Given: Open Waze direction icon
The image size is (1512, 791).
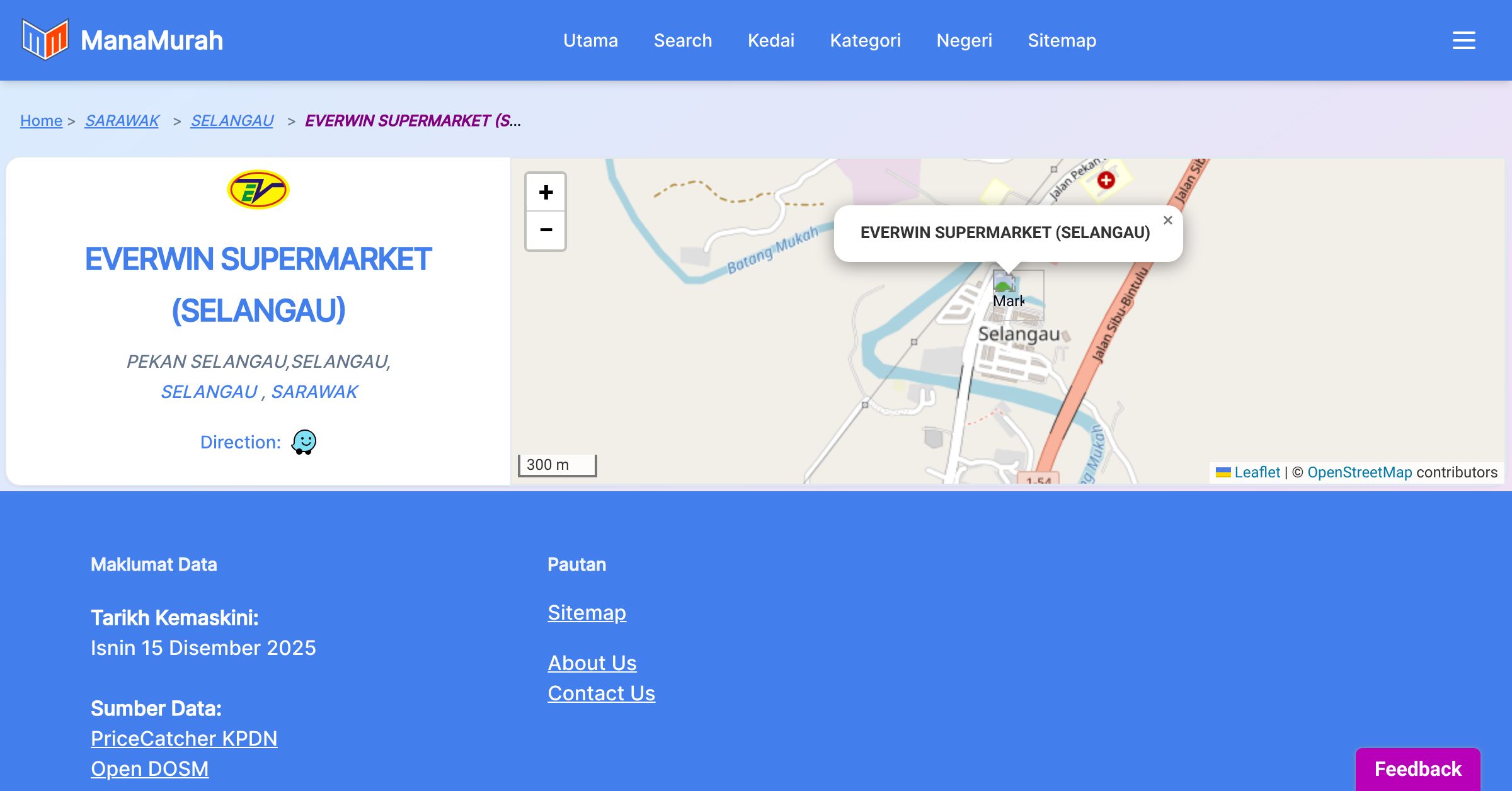Looking at the screenshot, I should point(304,442).
